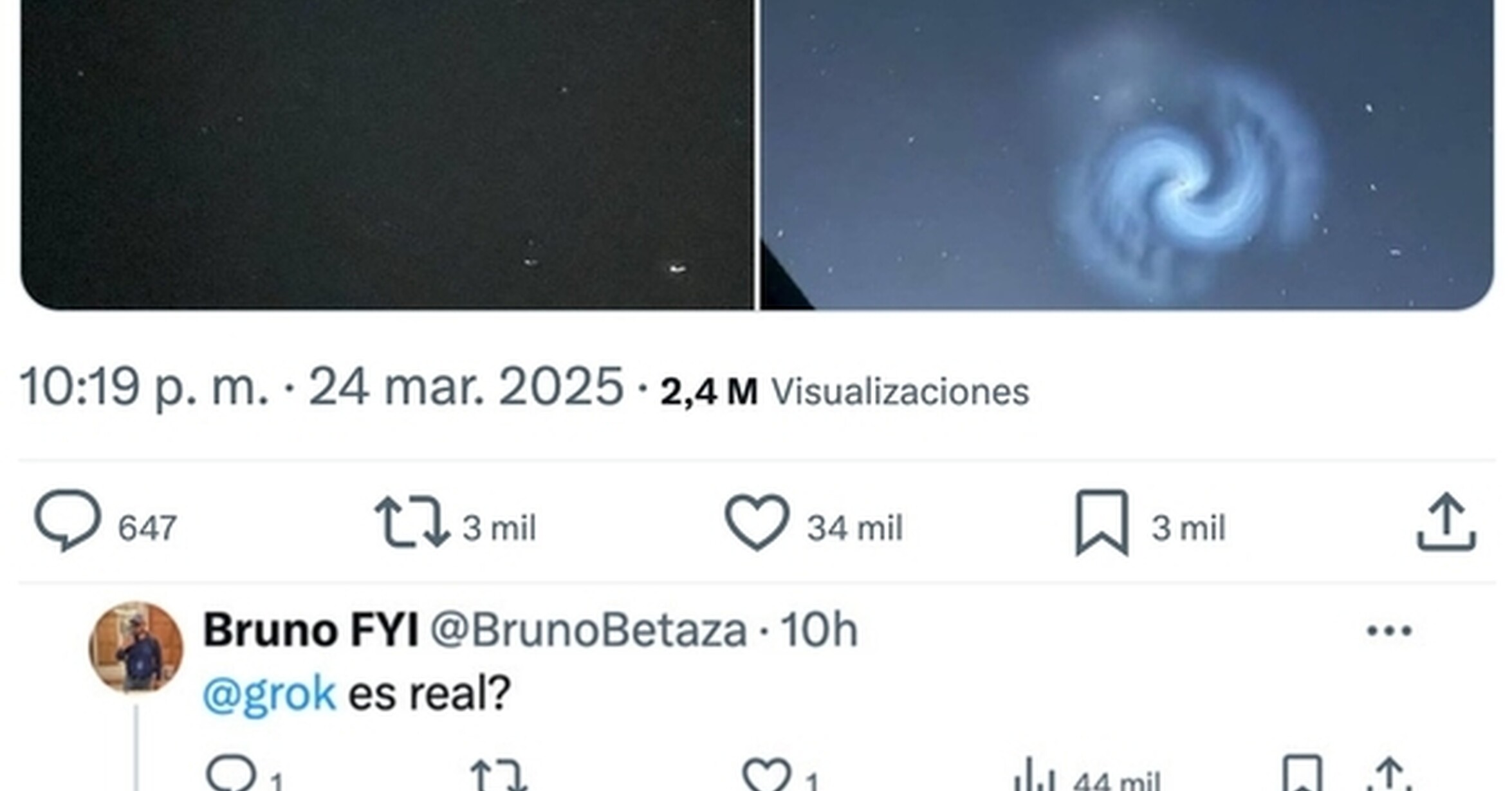
Task: Open the @grok mention link
Action: pyautogui.click(x=269, y=695)
